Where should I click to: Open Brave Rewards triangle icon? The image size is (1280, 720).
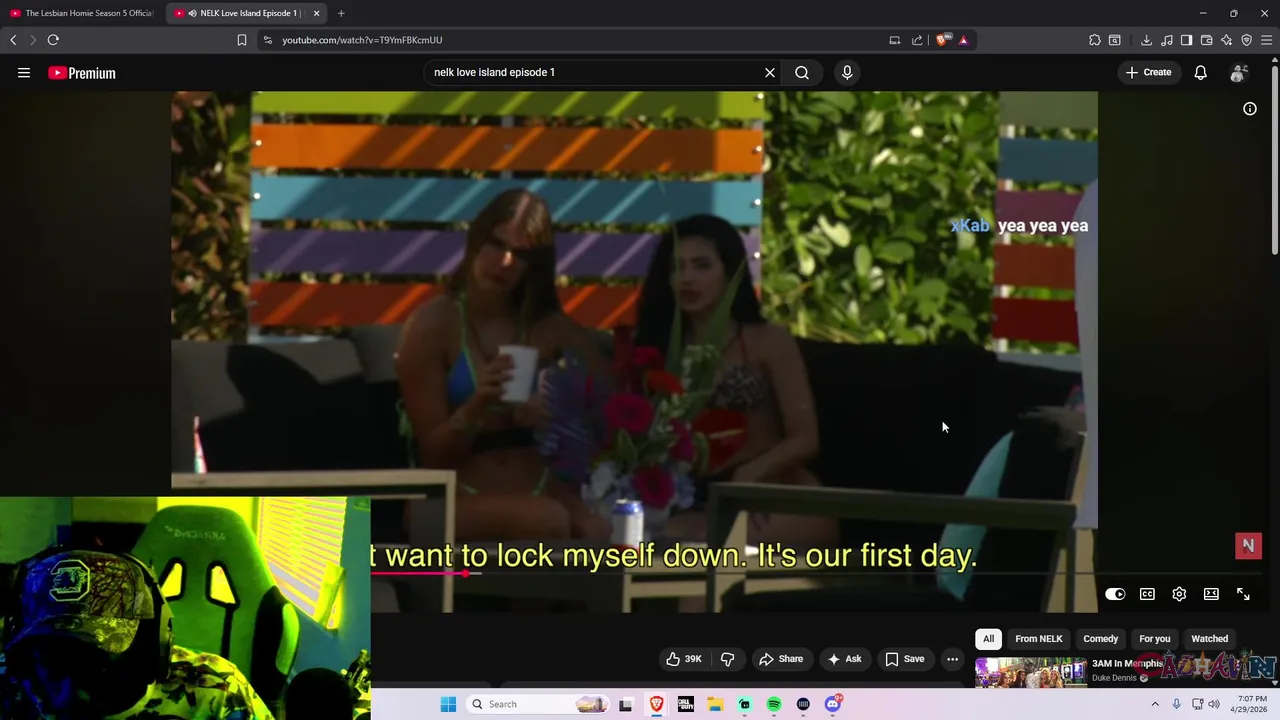[x=963, y=40]
